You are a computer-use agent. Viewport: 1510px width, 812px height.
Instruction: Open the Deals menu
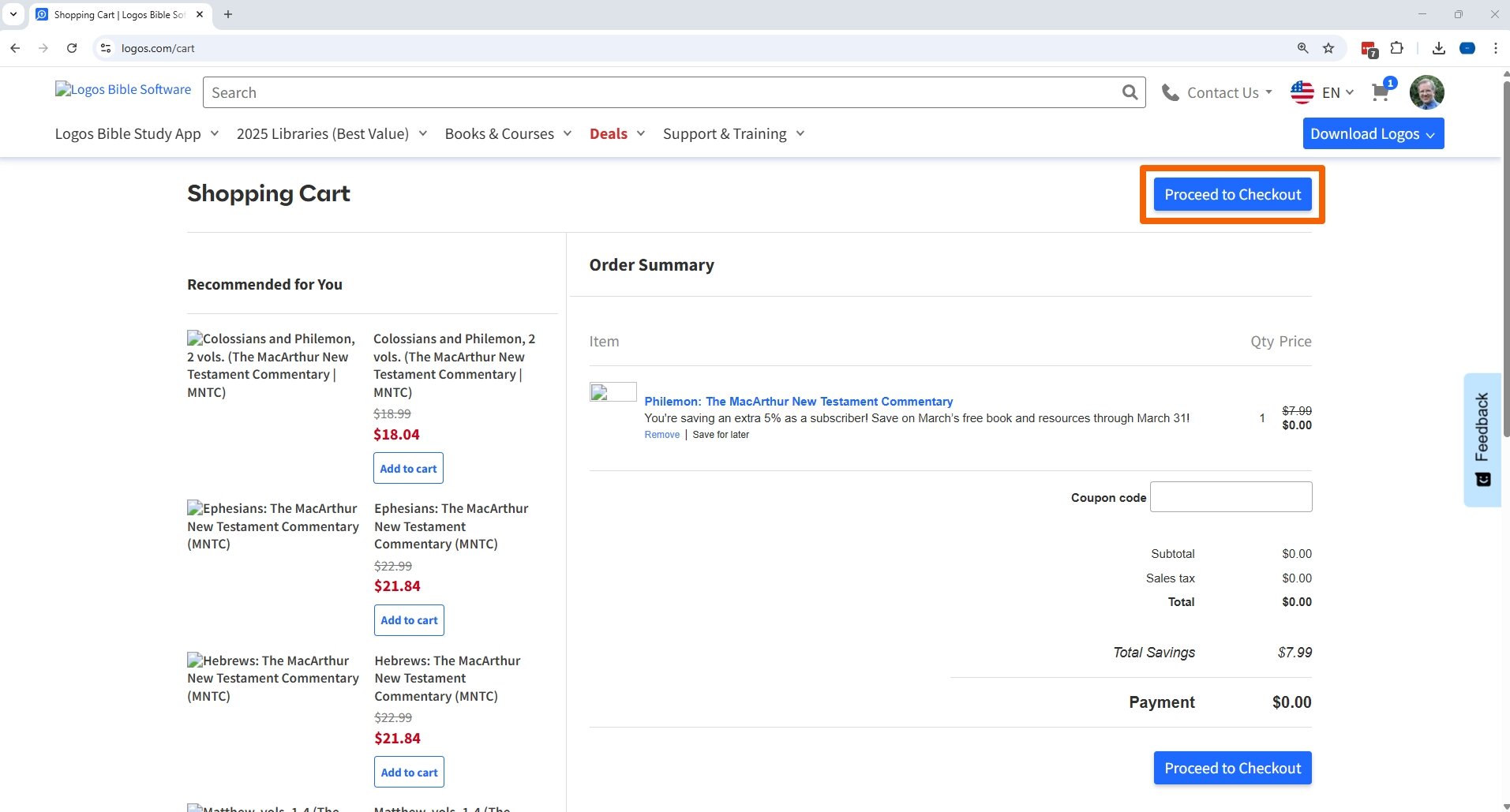(x=617, y=134)
